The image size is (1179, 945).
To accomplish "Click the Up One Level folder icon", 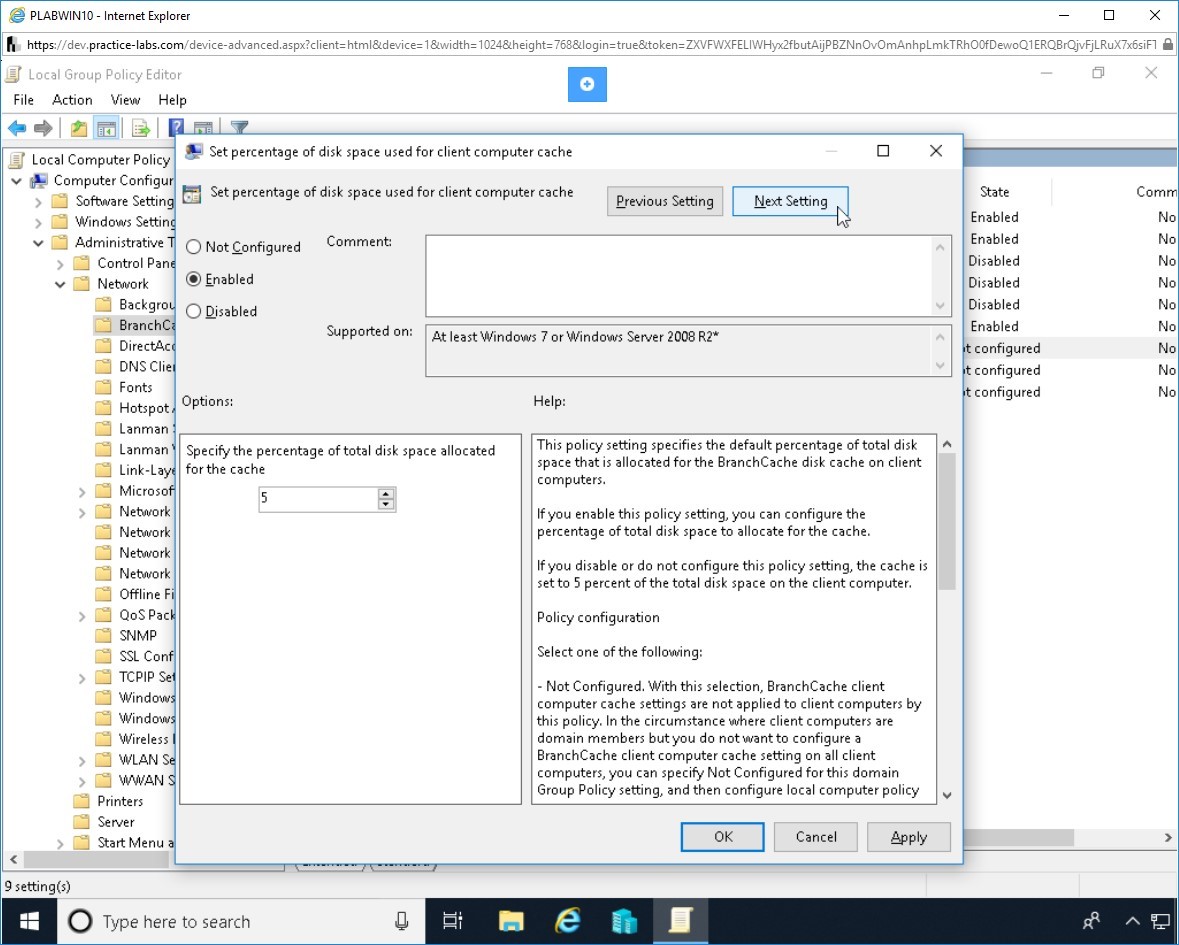I will [x=79, y=129].
